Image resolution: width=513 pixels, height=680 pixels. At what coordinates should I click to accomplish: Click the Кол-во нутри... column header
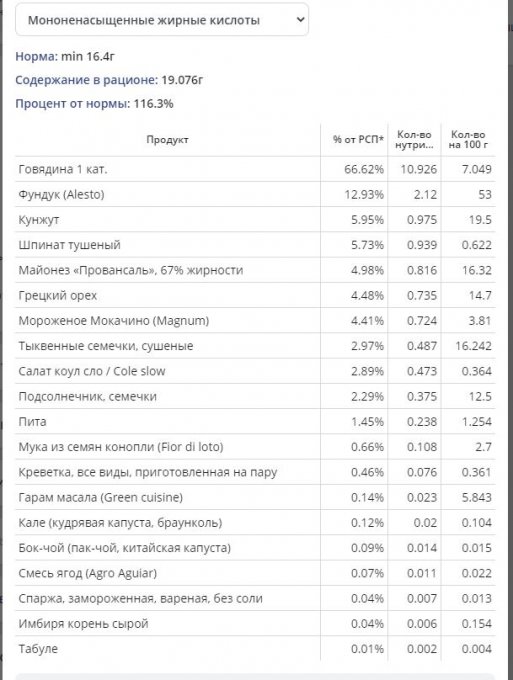tap(414, 140)
